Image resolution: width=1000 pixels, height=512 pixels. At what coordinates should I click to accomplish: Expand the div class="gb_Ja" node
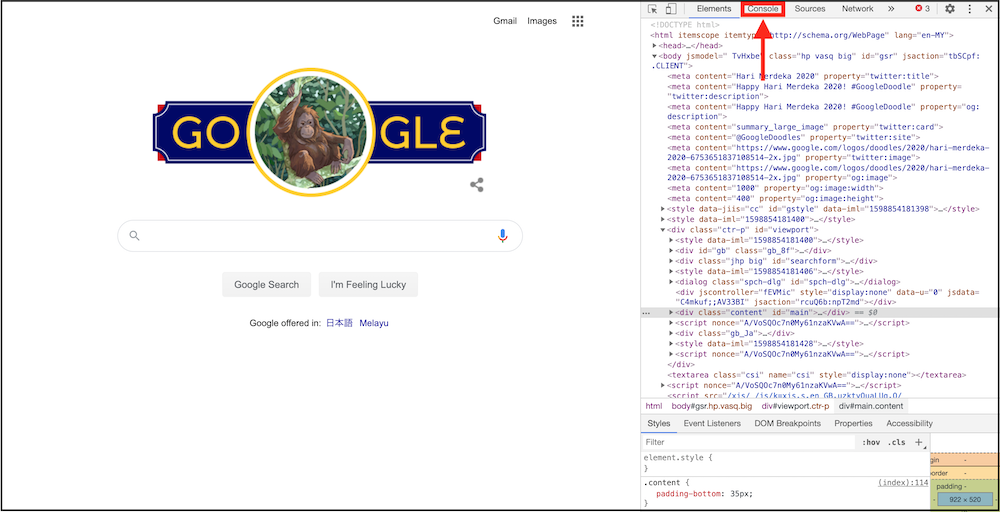(x=671, y=333)
